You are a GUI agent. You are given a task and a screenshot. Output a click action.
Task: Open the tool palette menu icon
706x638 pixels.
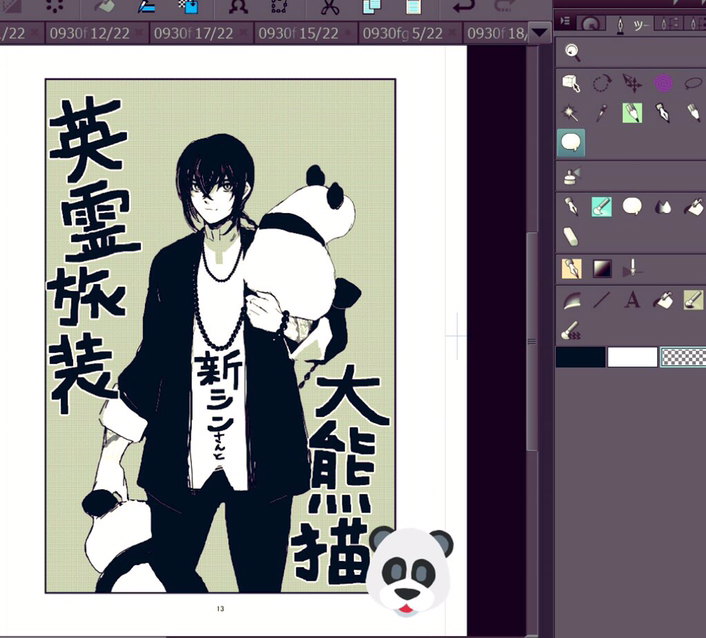click(565, 21)
